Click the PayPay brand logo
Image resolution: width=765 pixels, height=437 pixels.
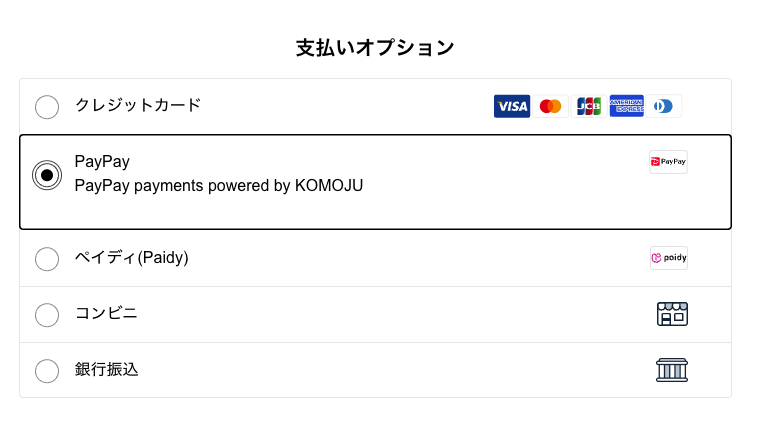(x=668, y=162)
